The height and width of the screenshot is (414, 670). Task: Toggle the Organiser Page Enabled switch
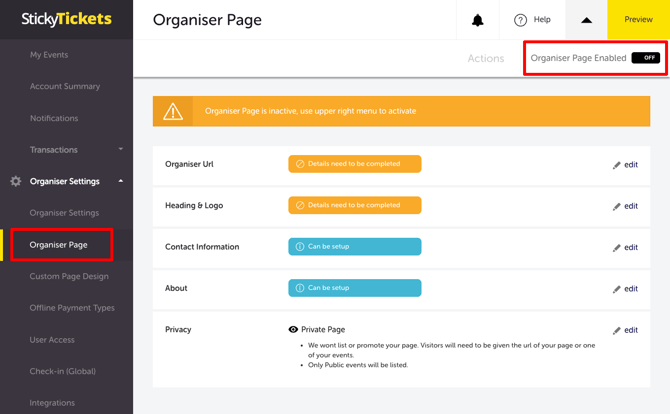(646, 58)
